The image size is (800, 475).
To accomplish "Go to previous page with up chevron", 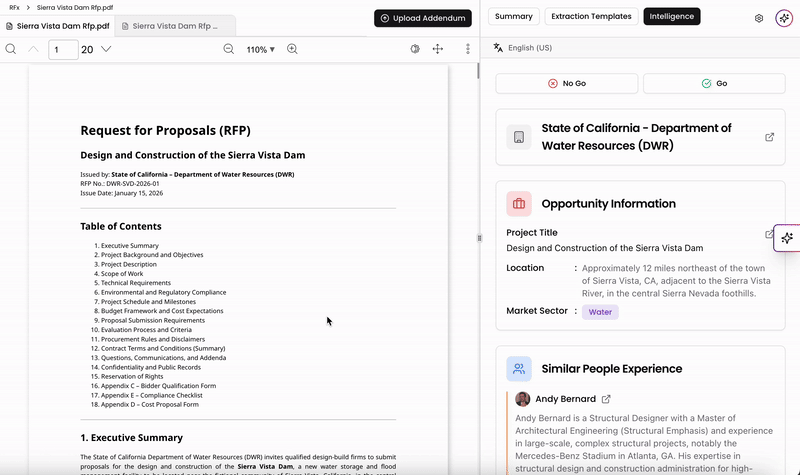I will (33, 49).
